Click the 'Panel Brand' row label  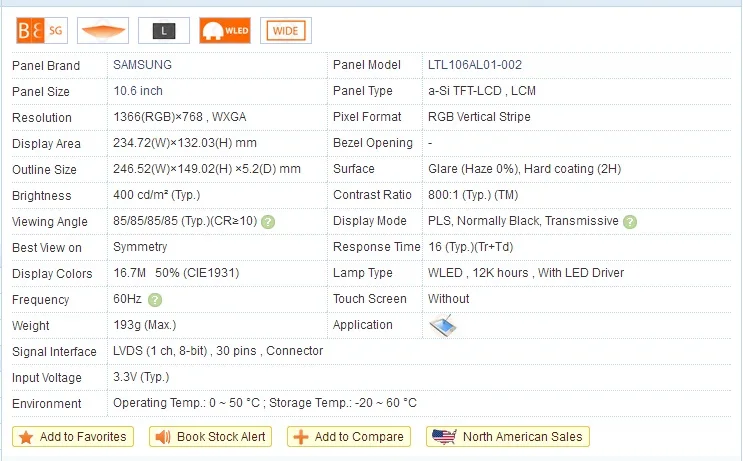46,66
